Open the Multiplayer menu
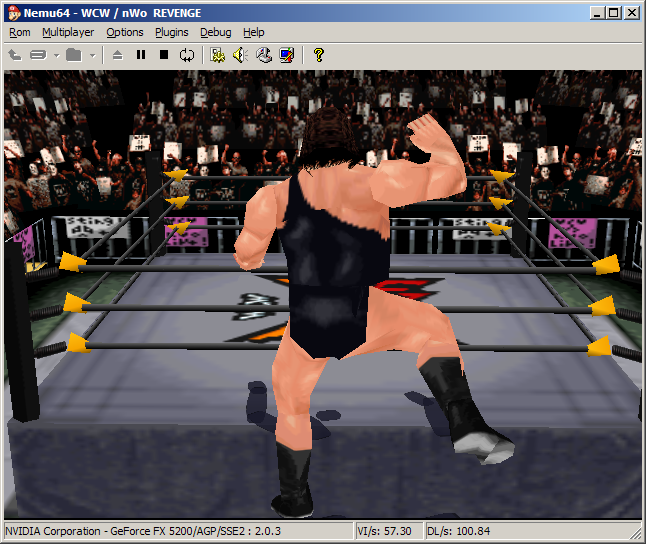Screen dimensions: 646x544 [x=68, y=32]
